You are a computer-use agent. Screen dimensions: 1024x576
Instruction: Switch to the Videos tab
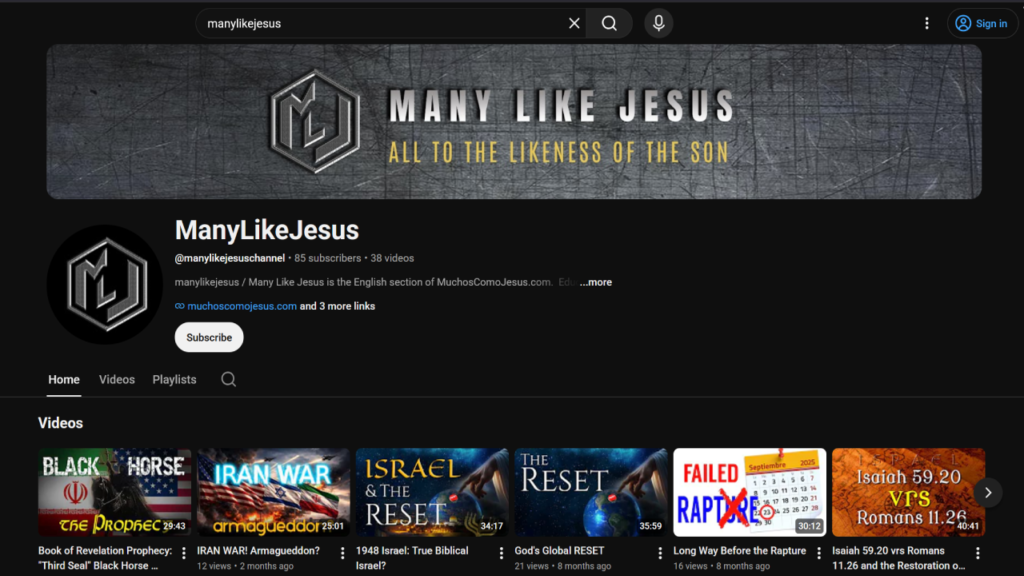click(x=117, y=379)
